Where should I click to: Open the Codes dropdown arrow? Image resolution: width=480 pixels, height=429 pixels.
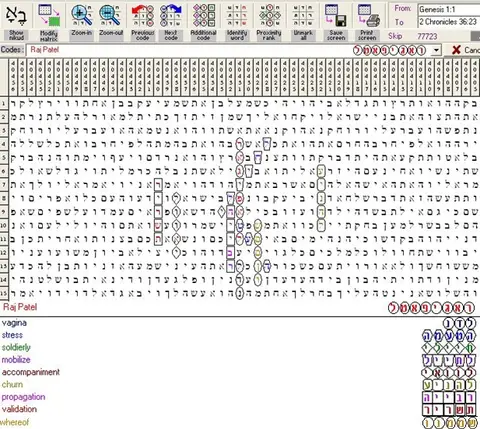[x=436, y=50]
